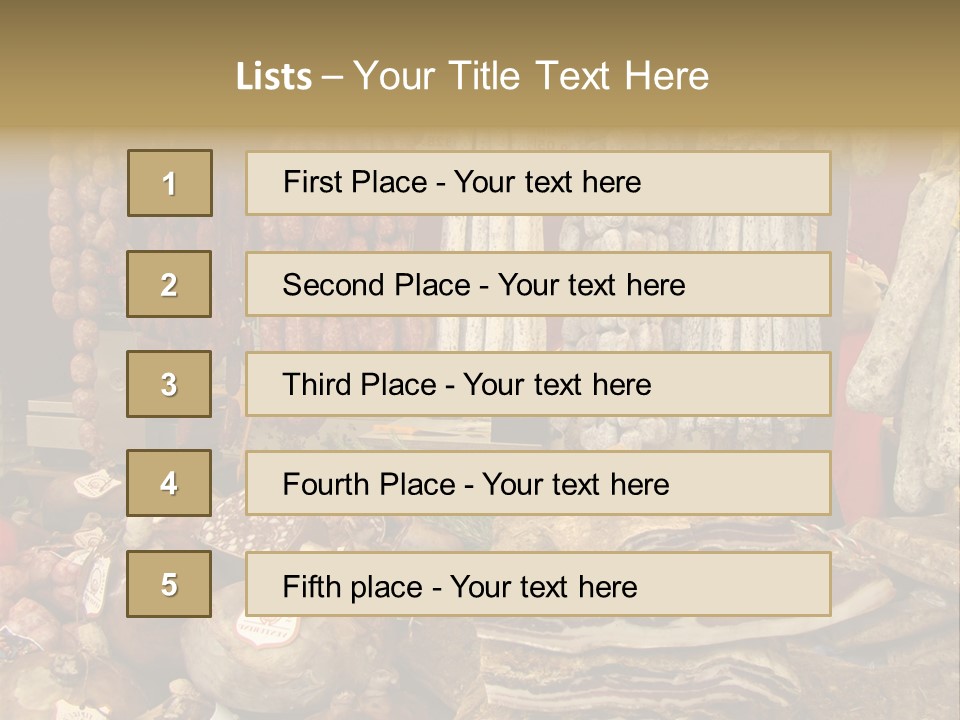The height and width of the screenshot is (720, 960).
Task: Click the Third Place text bar
Action: tap(538, 384)
